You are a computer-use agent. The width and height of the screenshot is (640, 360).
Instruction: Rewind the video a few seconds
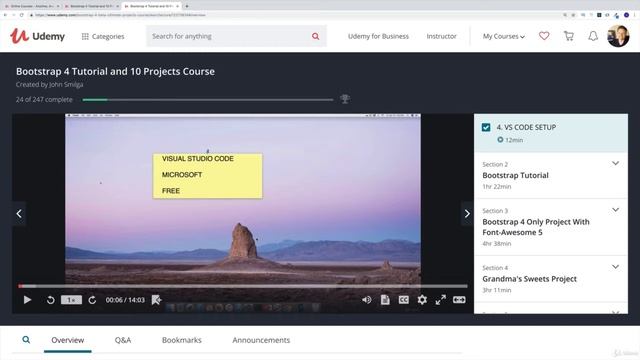pyautogui.click(x=50, y=300)
